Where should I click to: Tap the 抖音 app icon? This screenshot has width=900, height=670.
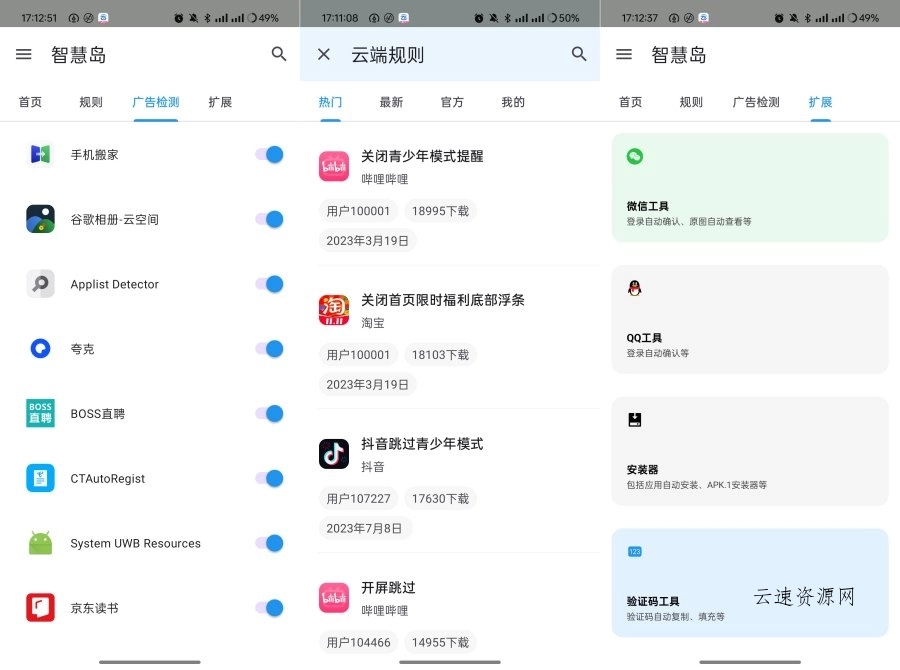tap(333, 455)
